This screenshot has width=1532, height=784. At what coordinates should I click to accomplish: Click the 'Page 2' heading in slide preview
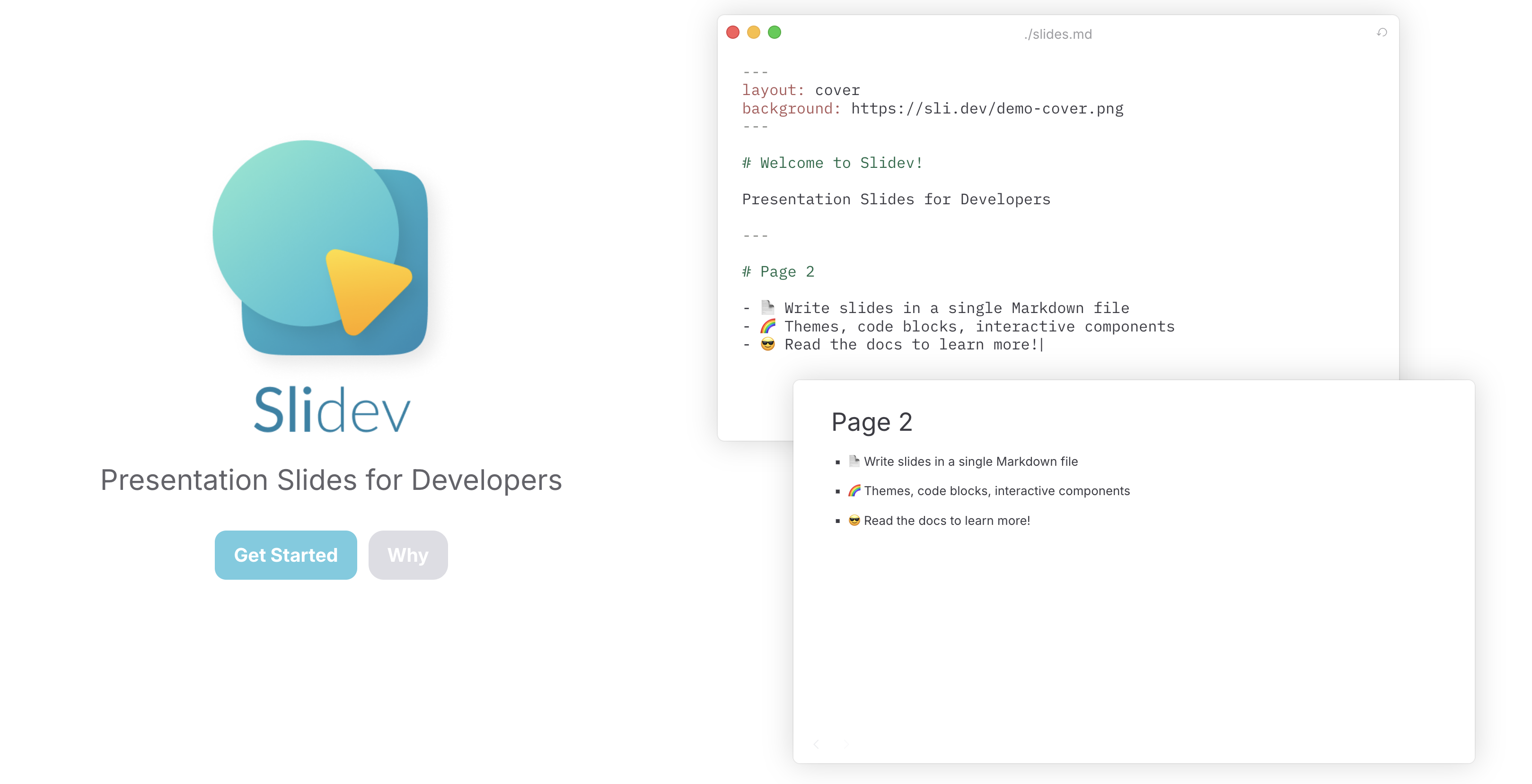pos(871,422)
